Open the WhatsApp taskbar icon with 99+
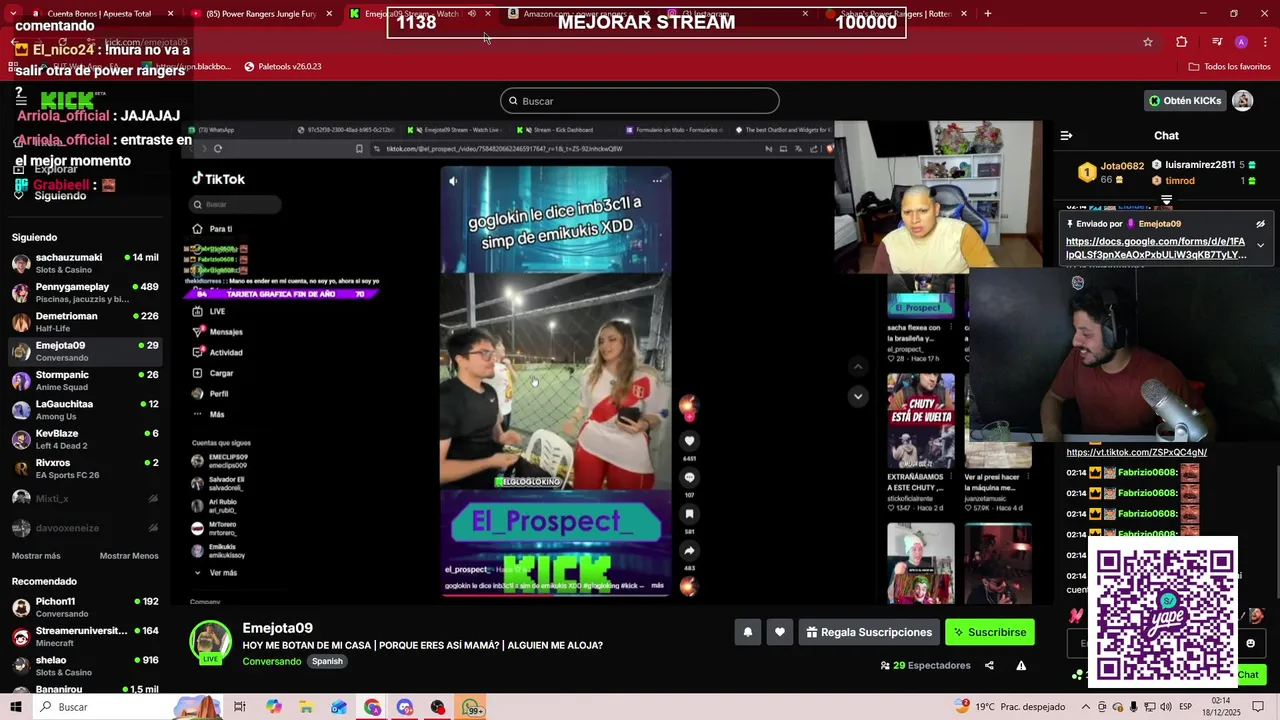The width and height of the screenshot is (1280, 720). (471, 707)
